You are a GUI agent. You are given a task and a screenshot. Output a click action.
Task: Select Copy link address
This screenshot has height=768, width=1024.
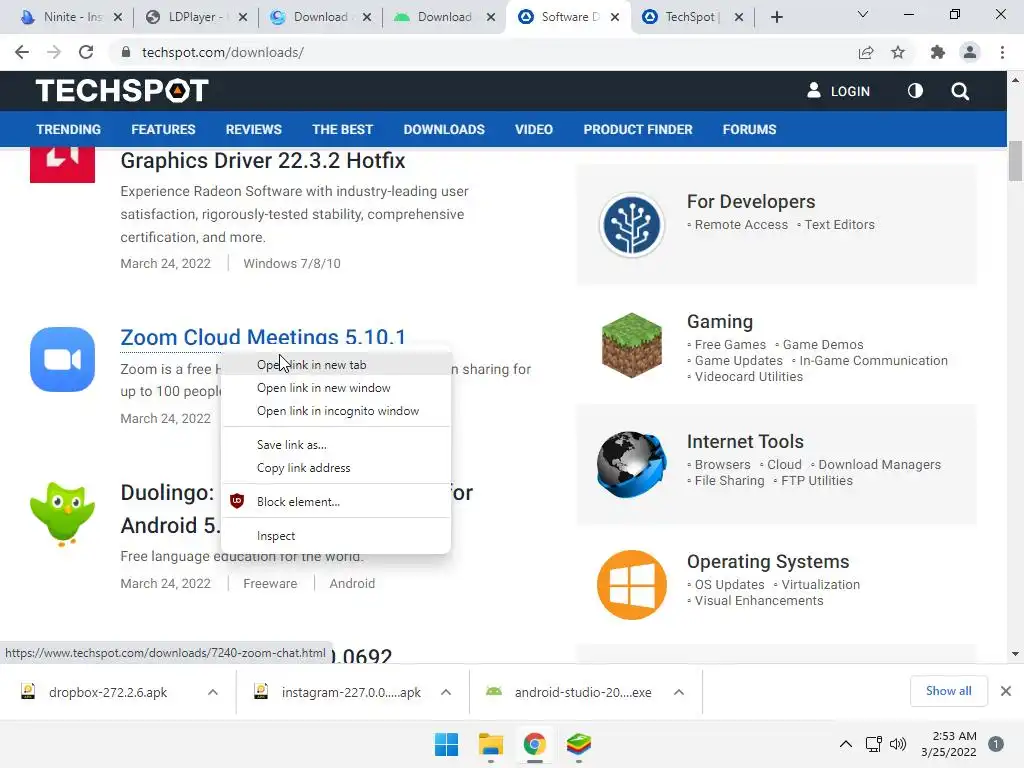336,468
